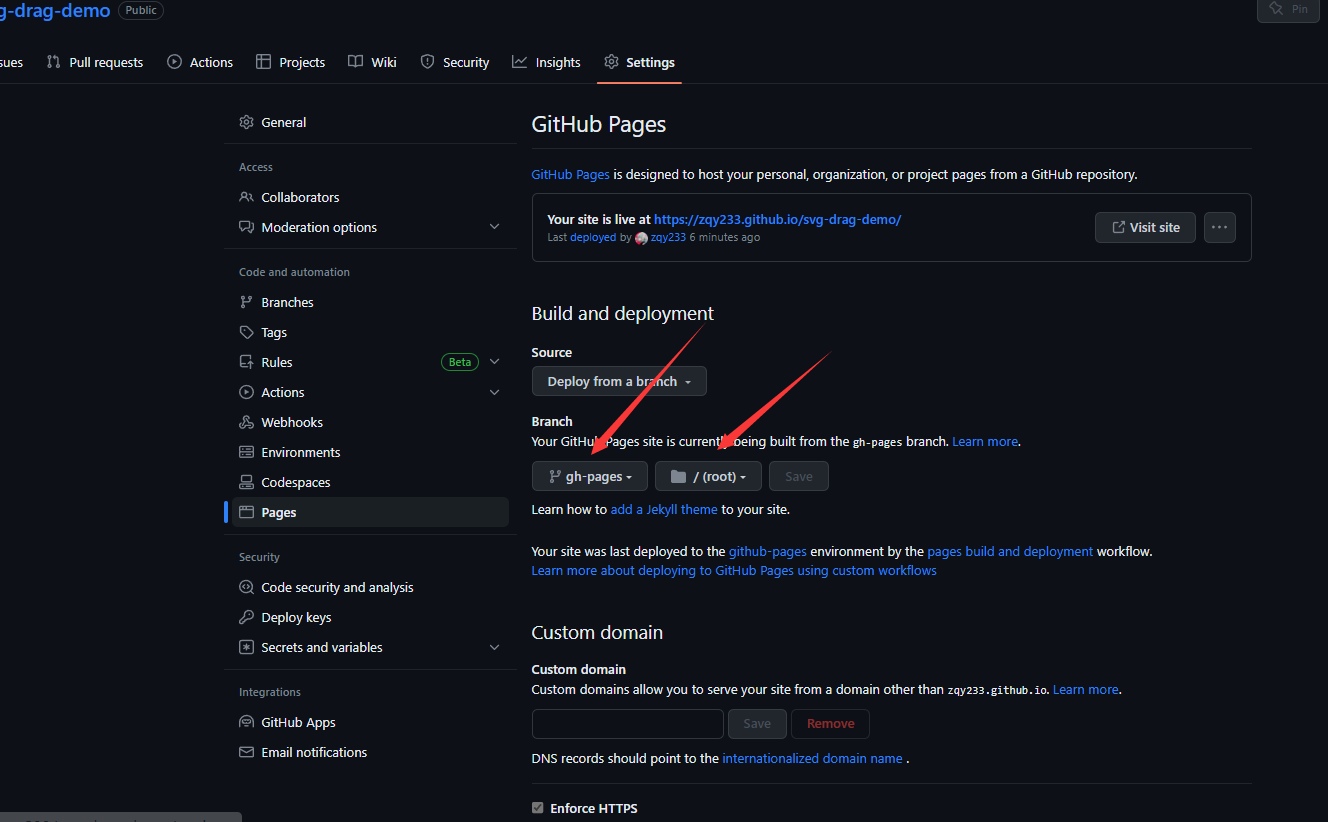
Task: Click the repository name drag-demo title link
Action: point(55,10)
